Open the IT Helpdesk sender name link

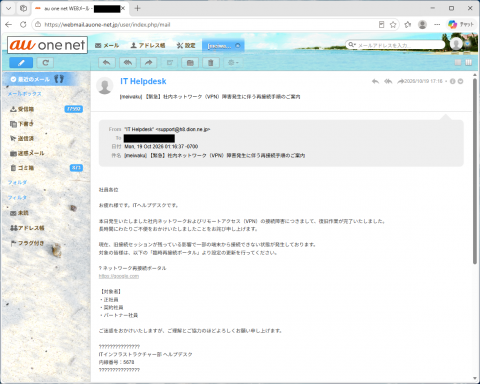[x=143, y=81]
